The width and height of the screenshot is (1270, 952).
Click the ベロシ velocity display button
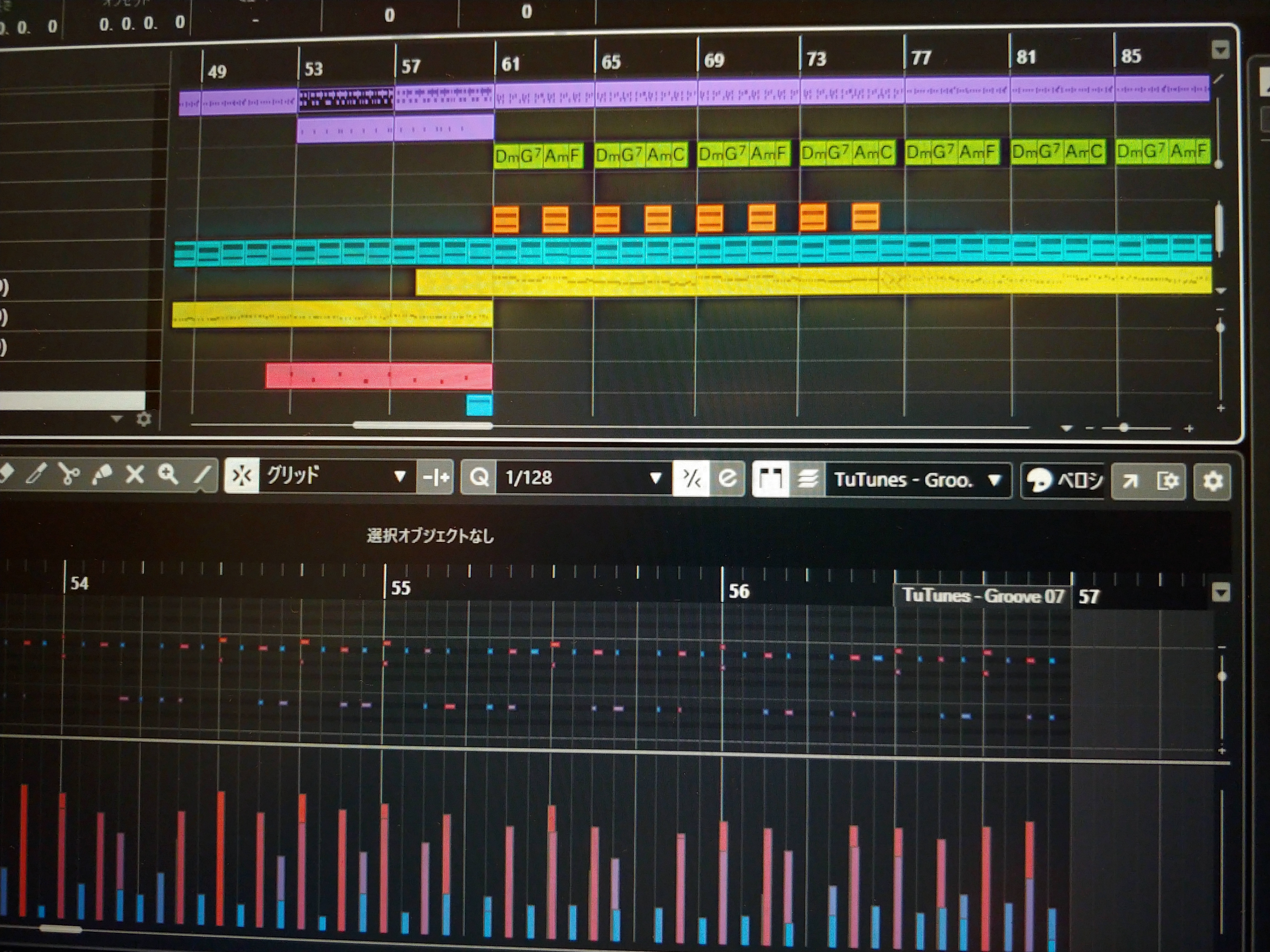(1063, 480)
